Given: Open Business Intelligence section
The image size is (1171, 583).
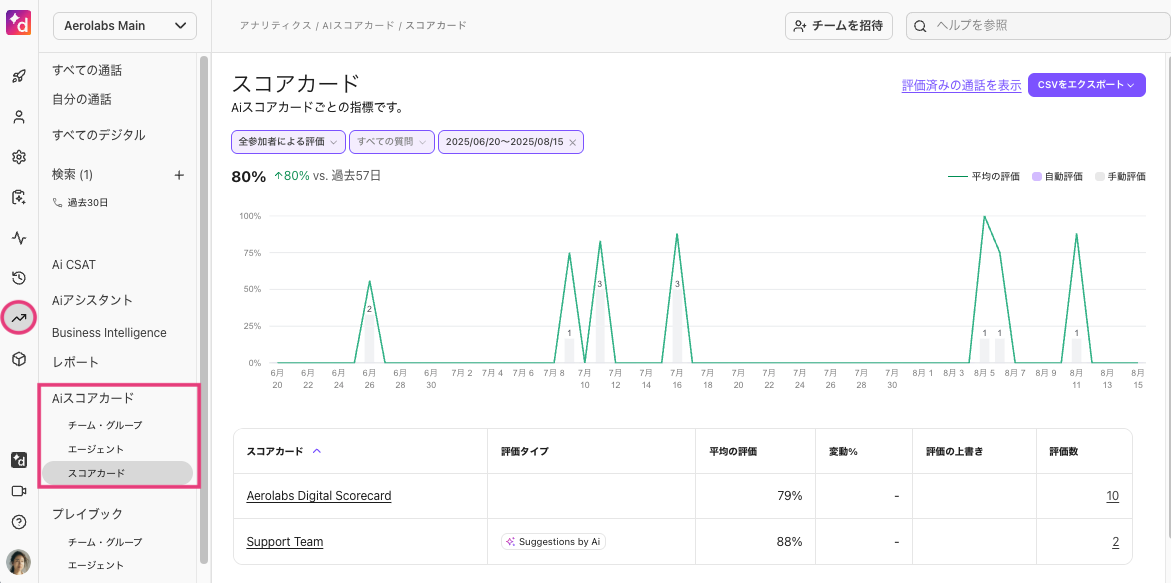Looking at the screenshot, I should click(109, 332).
